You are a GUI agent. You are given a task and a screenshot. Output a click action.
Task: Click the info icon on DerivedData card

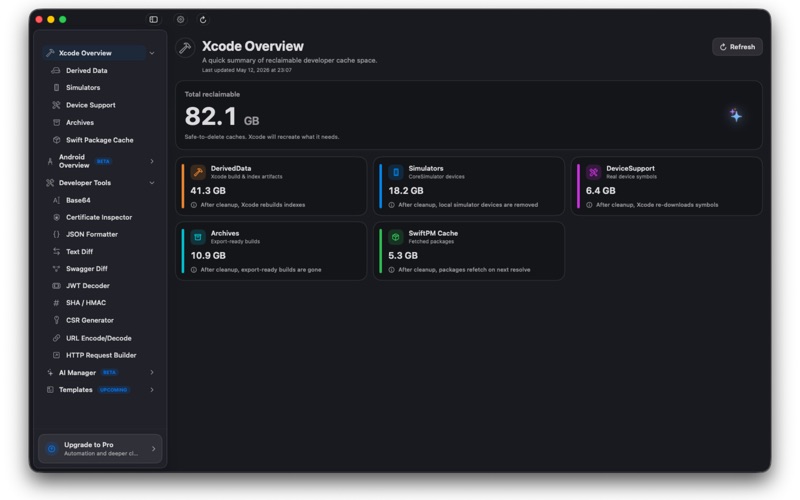coord(194,205)
